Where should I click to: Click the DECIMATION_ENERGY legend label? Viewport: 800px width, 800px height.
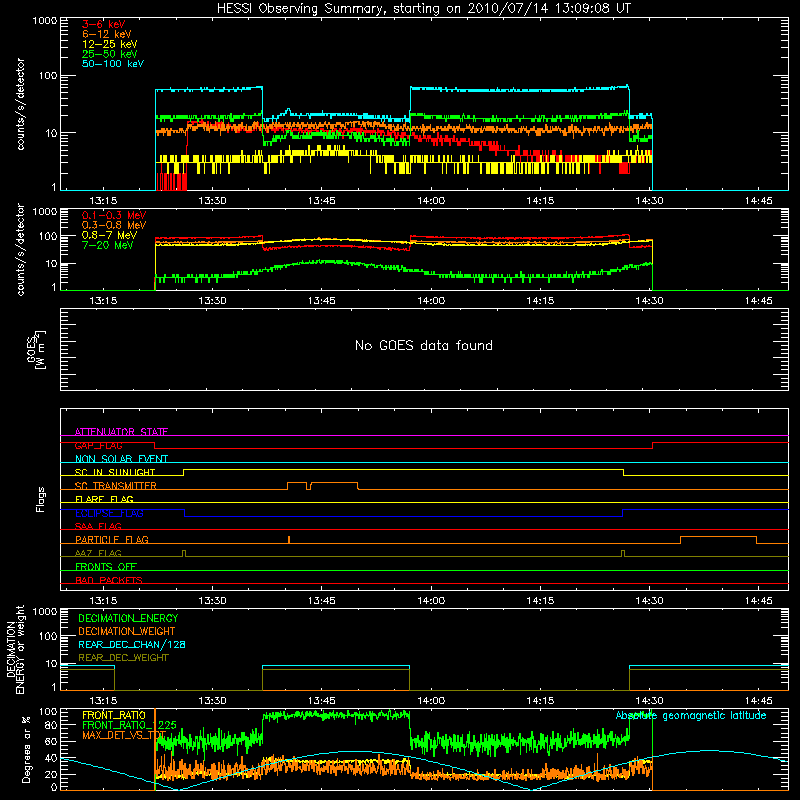pyautogui.click(x=128, y=618)
